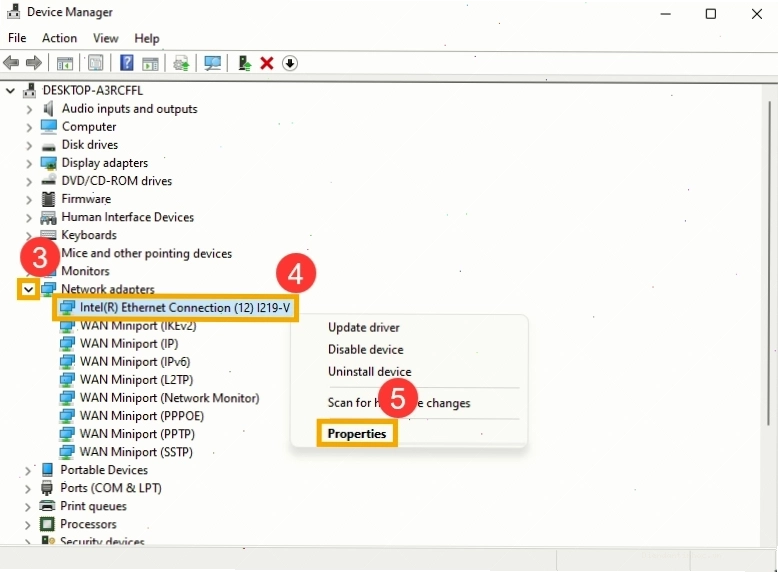Image resolution: width=778 pixels, height=572 pixels.
Task: Select WAN Miniport (SSTP)
Action: tap(136, 452)
